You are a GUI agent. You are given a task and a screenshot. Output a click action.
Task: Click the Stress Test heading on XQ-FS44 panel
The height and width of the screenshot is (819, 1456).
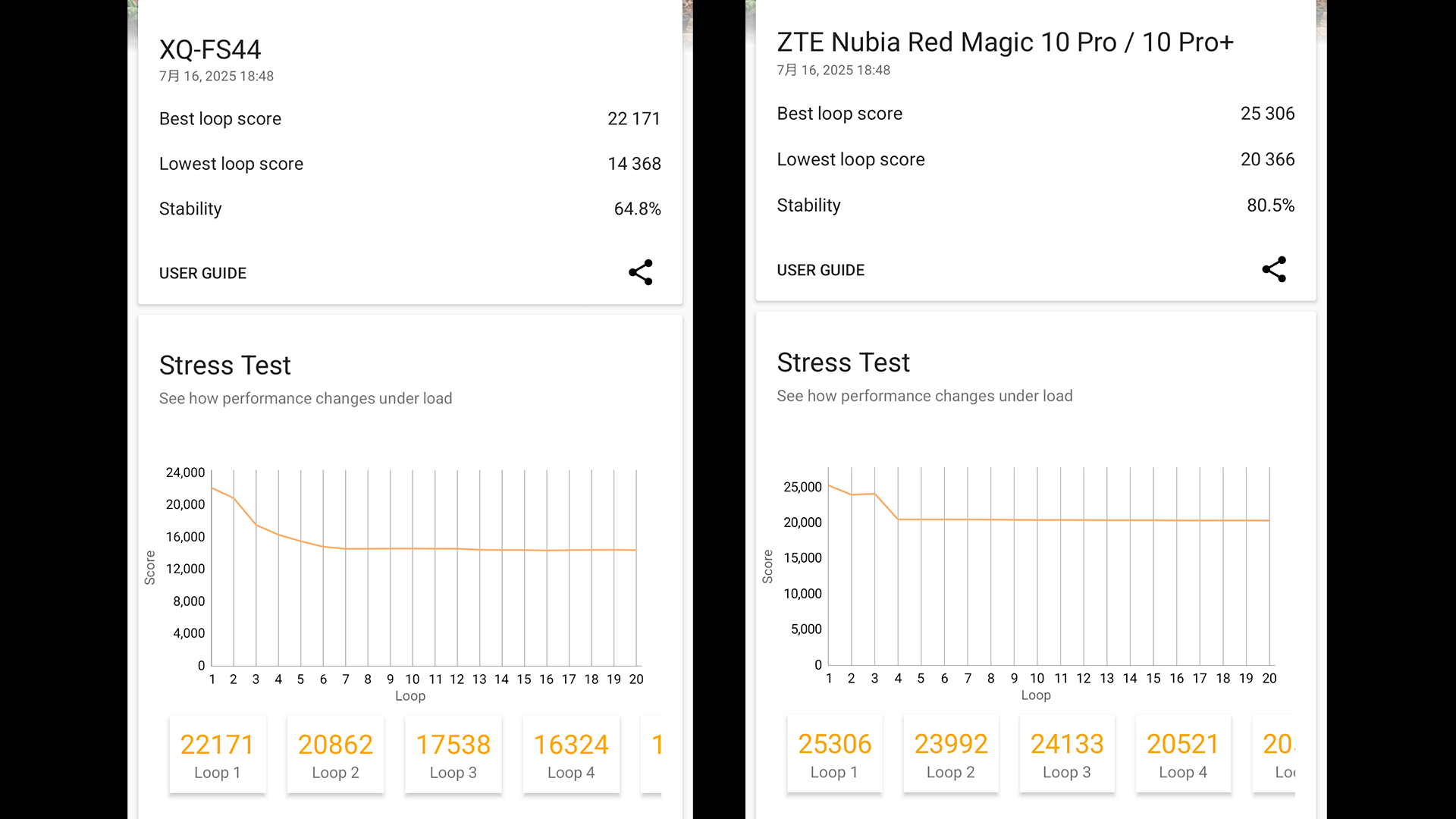[224, 366]
